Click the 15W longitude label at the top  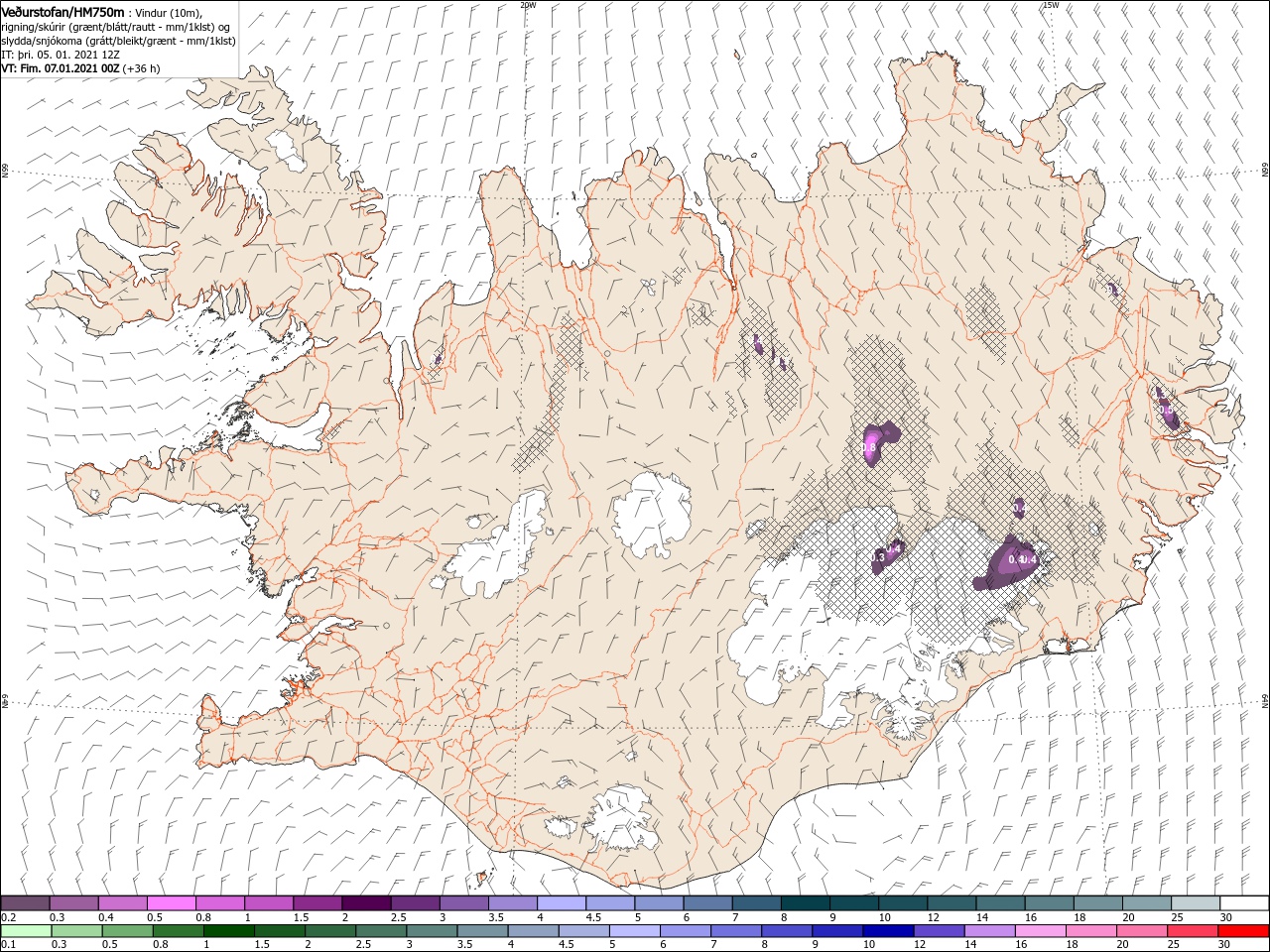pos(1050,4)
